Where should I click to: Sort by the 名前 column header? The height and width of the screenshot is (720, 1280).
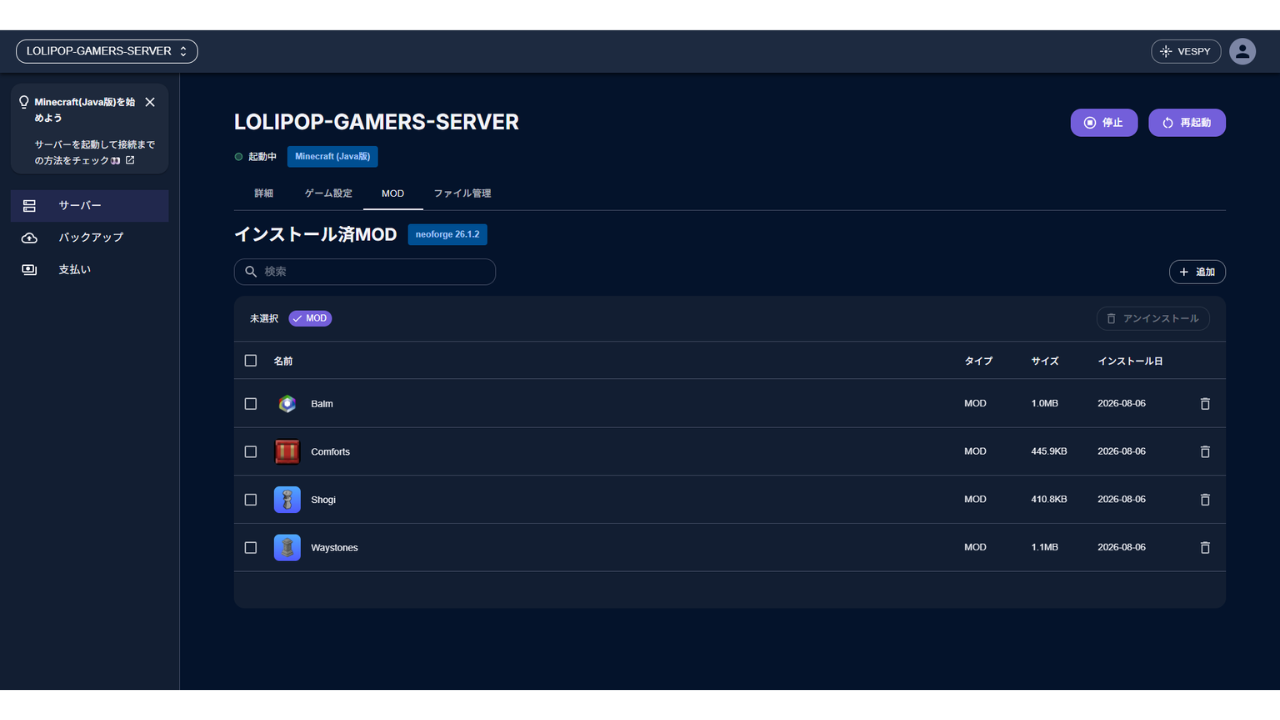tap(283, 361)
